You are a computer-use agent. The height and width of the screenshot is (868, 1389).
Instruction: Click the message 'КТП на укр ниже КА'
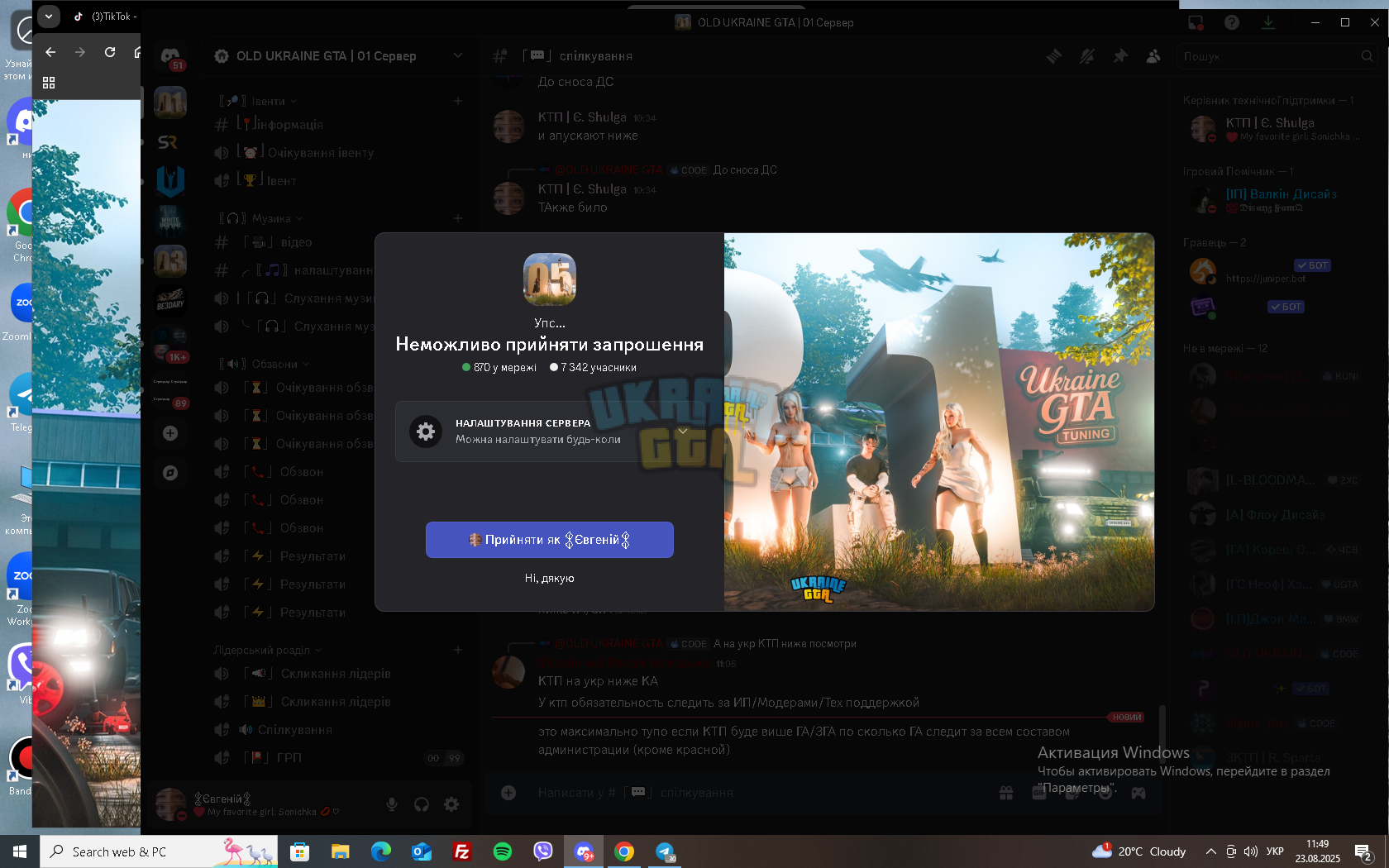tap(598, 681)
